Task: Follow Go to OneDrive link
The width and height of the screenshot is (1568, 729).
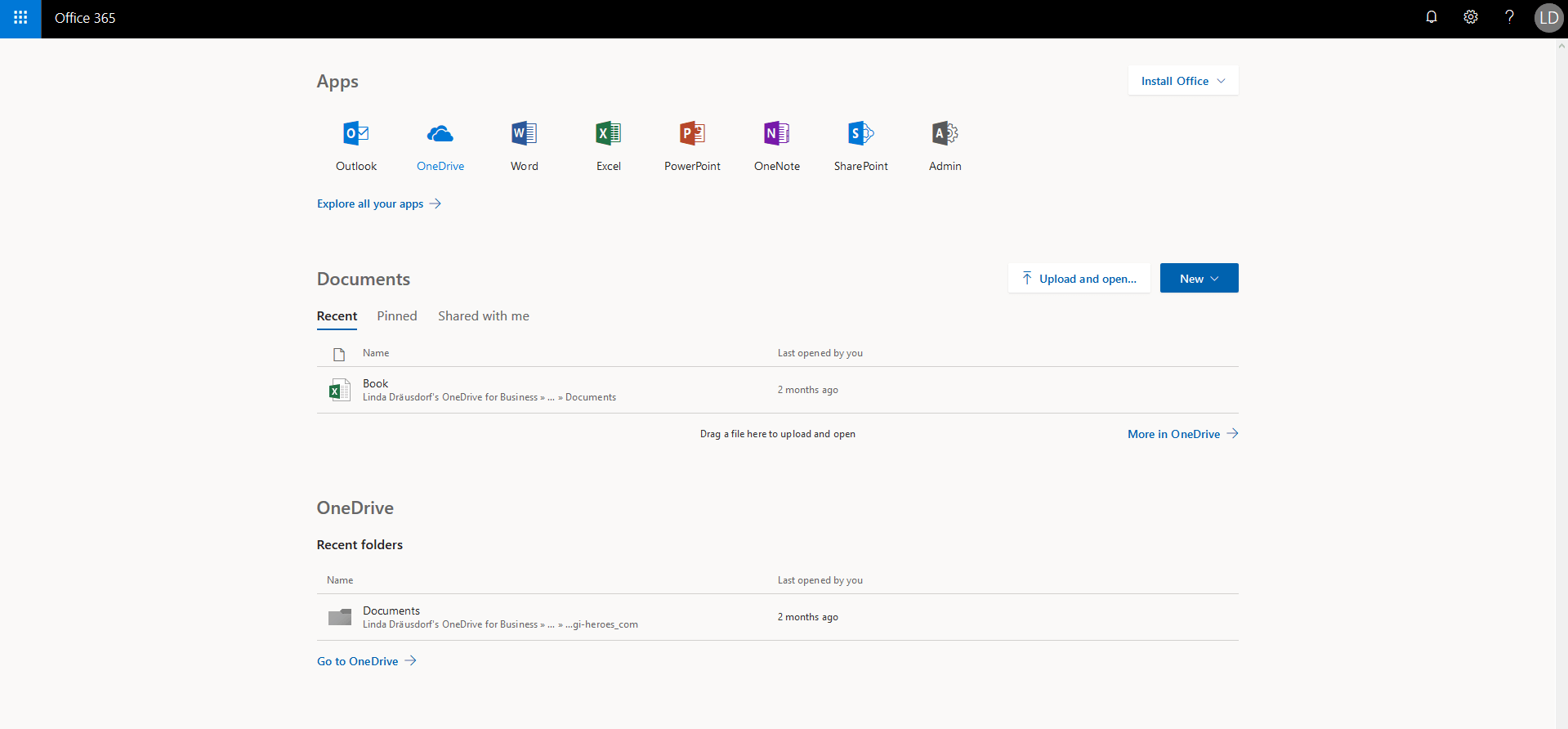Action: click(367, 661)
